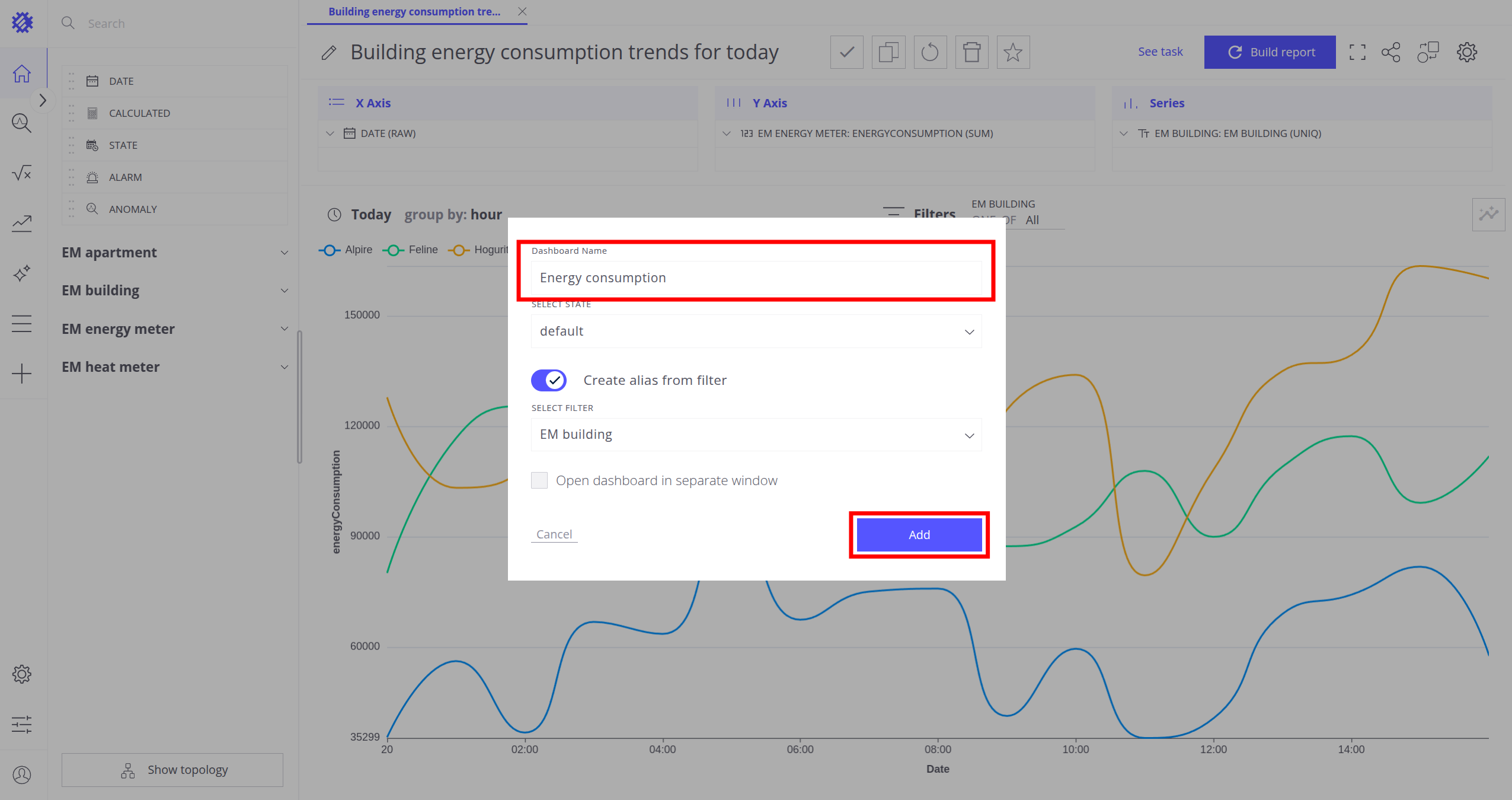The width and height of the screenshot is (1512, 800).
Task: Toggle Create alias from filter switch
Action: [x=549, y=380]
